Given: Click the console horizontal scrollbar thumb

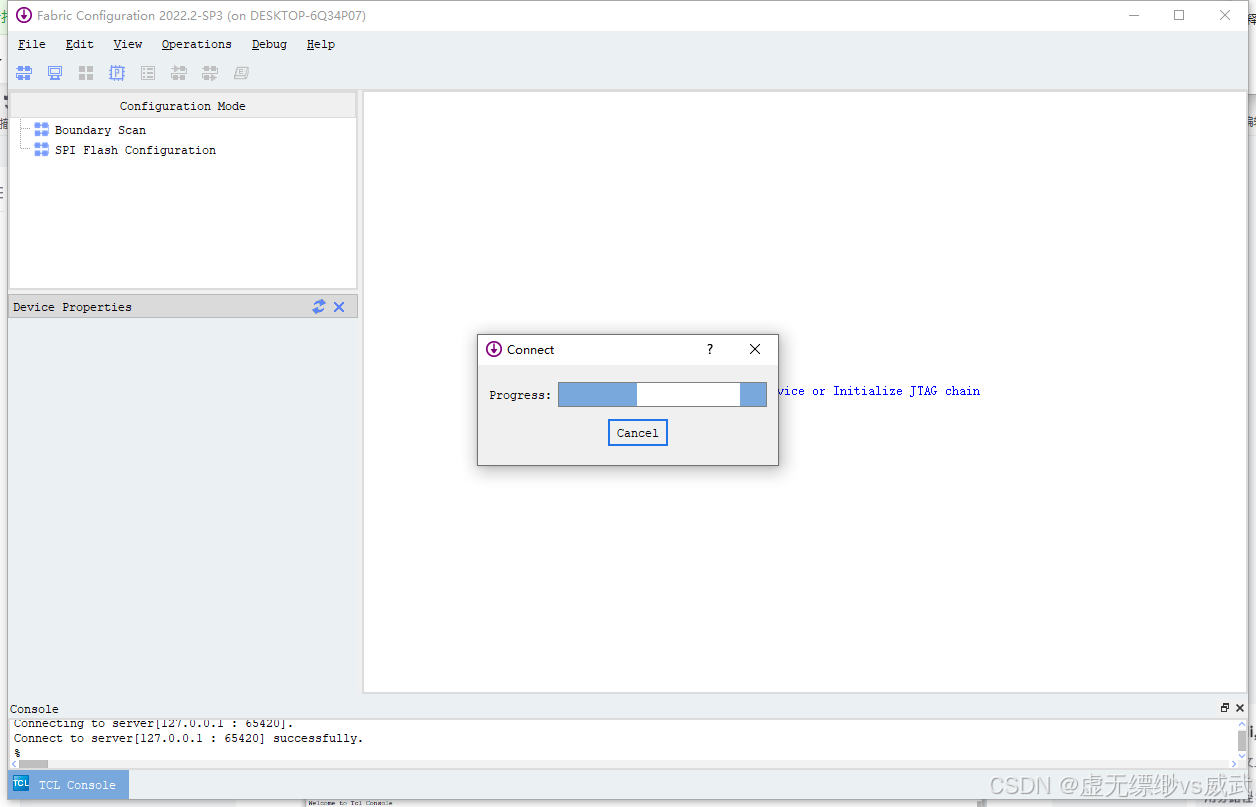Looking at the screenshot, I should pos(34,764).
